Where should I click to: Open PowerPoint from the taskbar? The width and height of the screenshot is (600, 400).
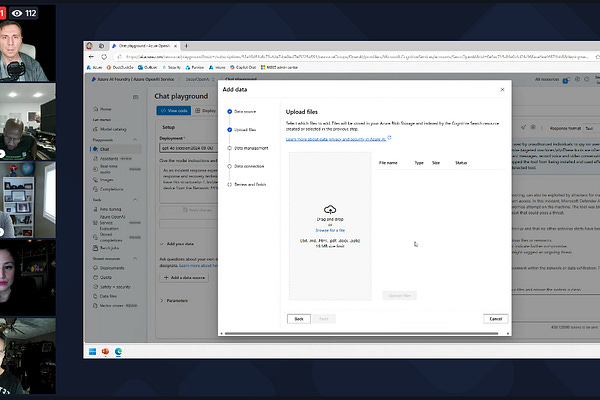click(105, 351)
